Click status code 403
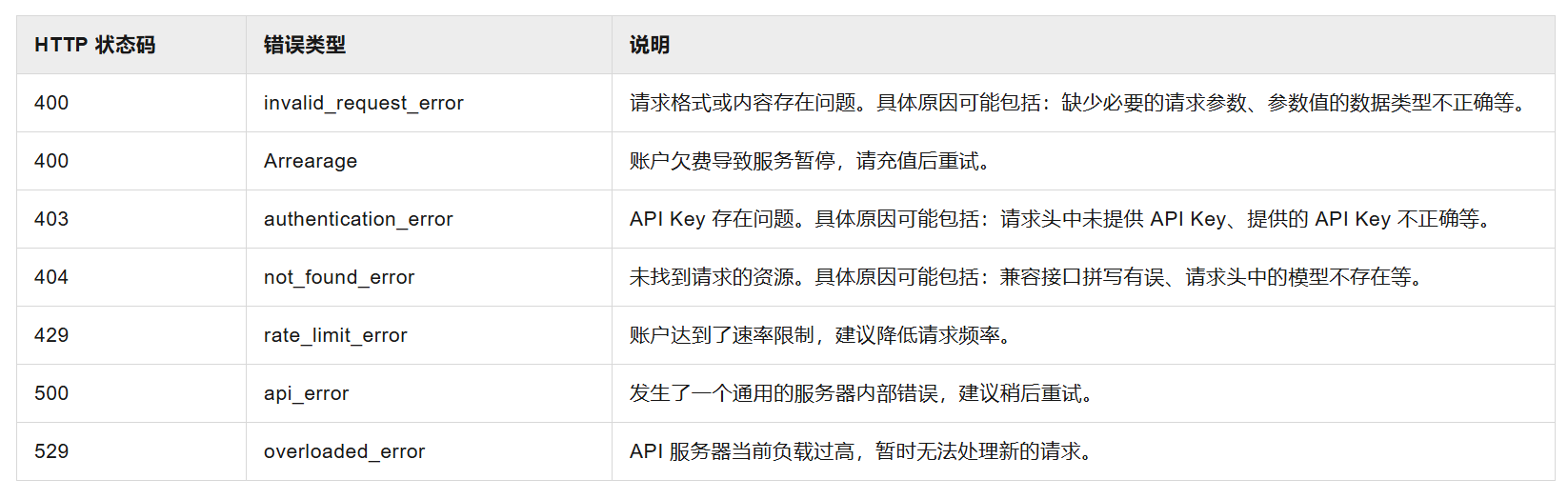 (x=51, y=219)
